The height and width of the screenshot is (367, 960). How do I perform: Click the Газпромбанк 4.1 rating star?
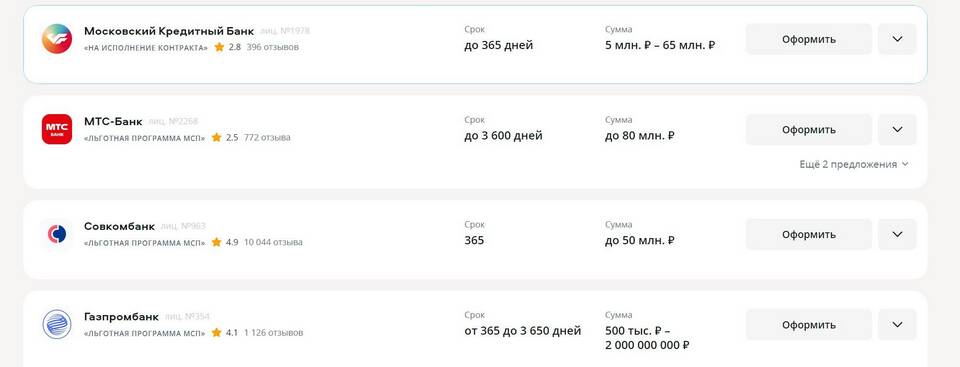pos(216,333)
